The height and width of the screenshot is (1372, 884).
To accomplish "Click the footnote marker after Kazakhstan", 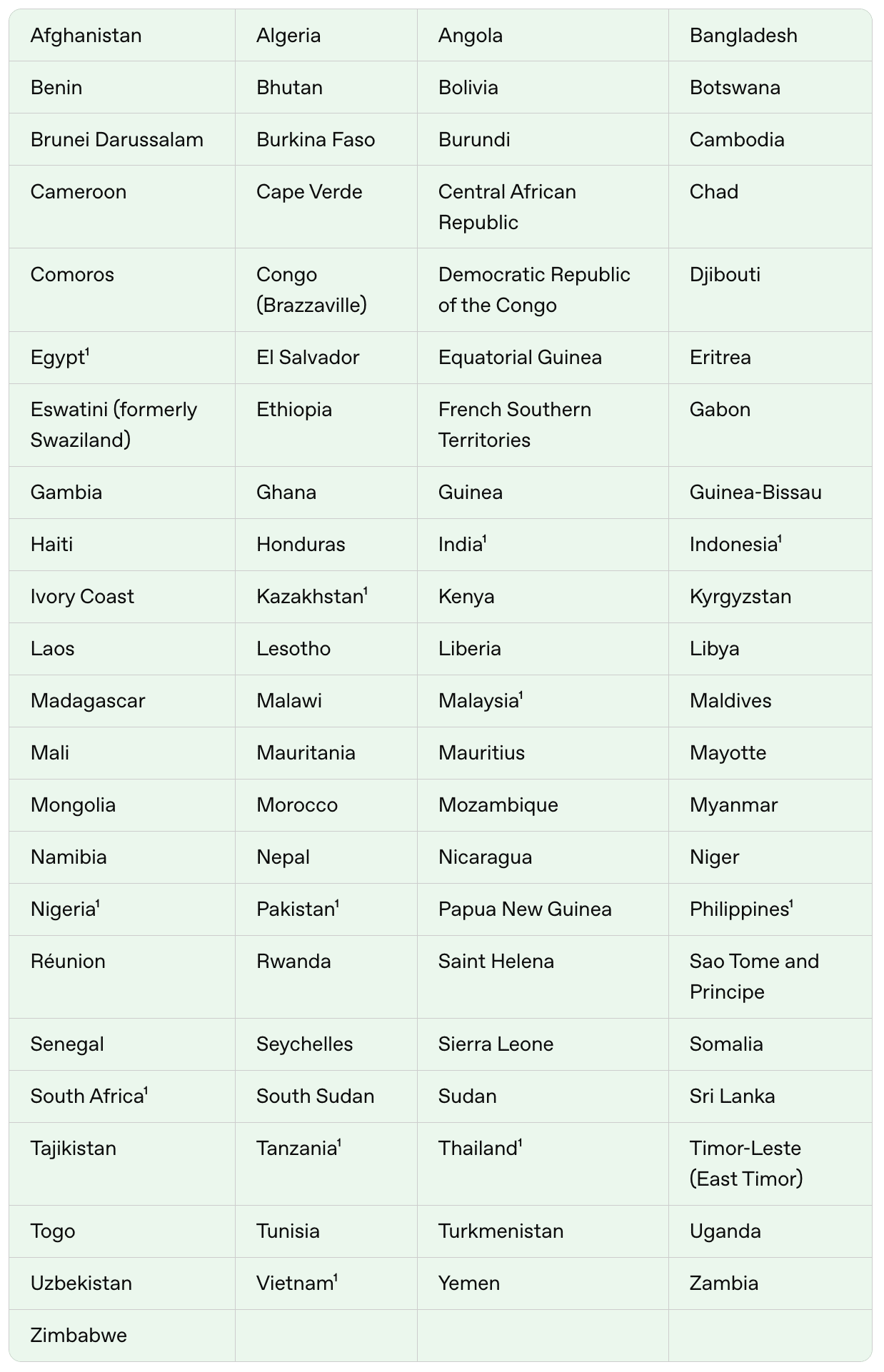I will [366, 591].
